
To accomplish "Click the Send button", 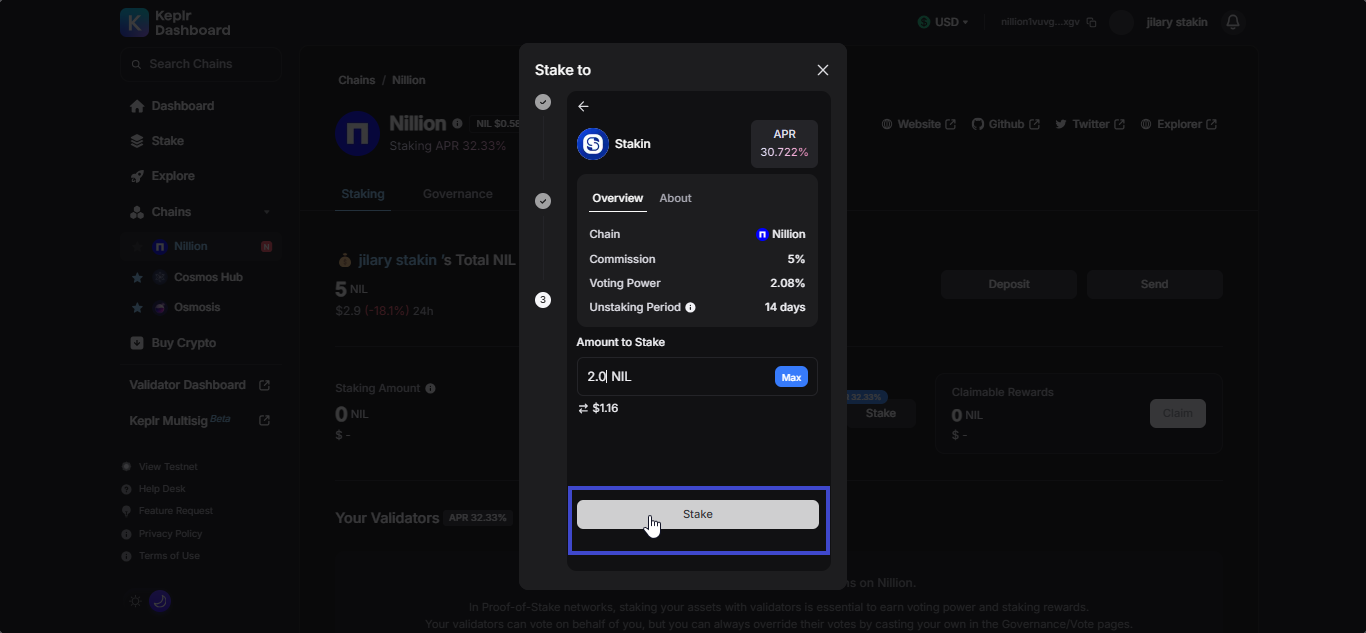I will (1154, 284).
